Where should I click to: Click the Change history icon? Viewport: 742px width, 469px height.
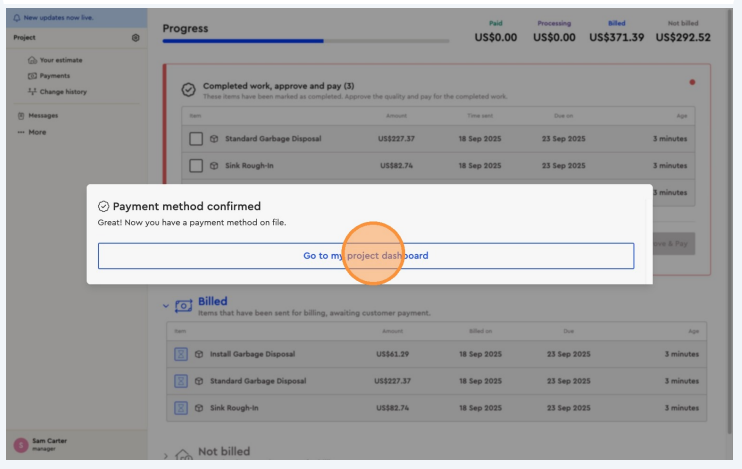point(32,92)
